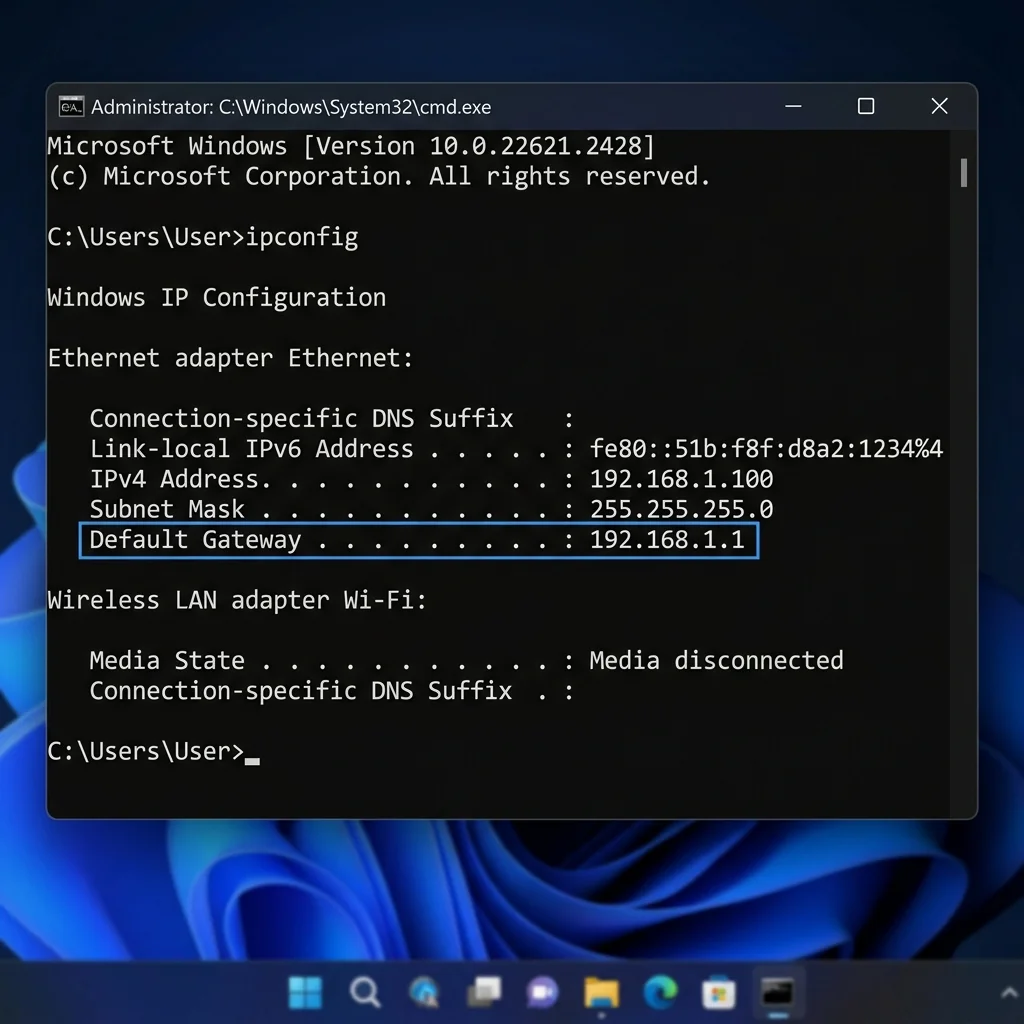The image size is (1024, 1024).
Task: Click the '(c) Microsoft Corporation. All rights reserved.' line
Action: coord(379,176)
